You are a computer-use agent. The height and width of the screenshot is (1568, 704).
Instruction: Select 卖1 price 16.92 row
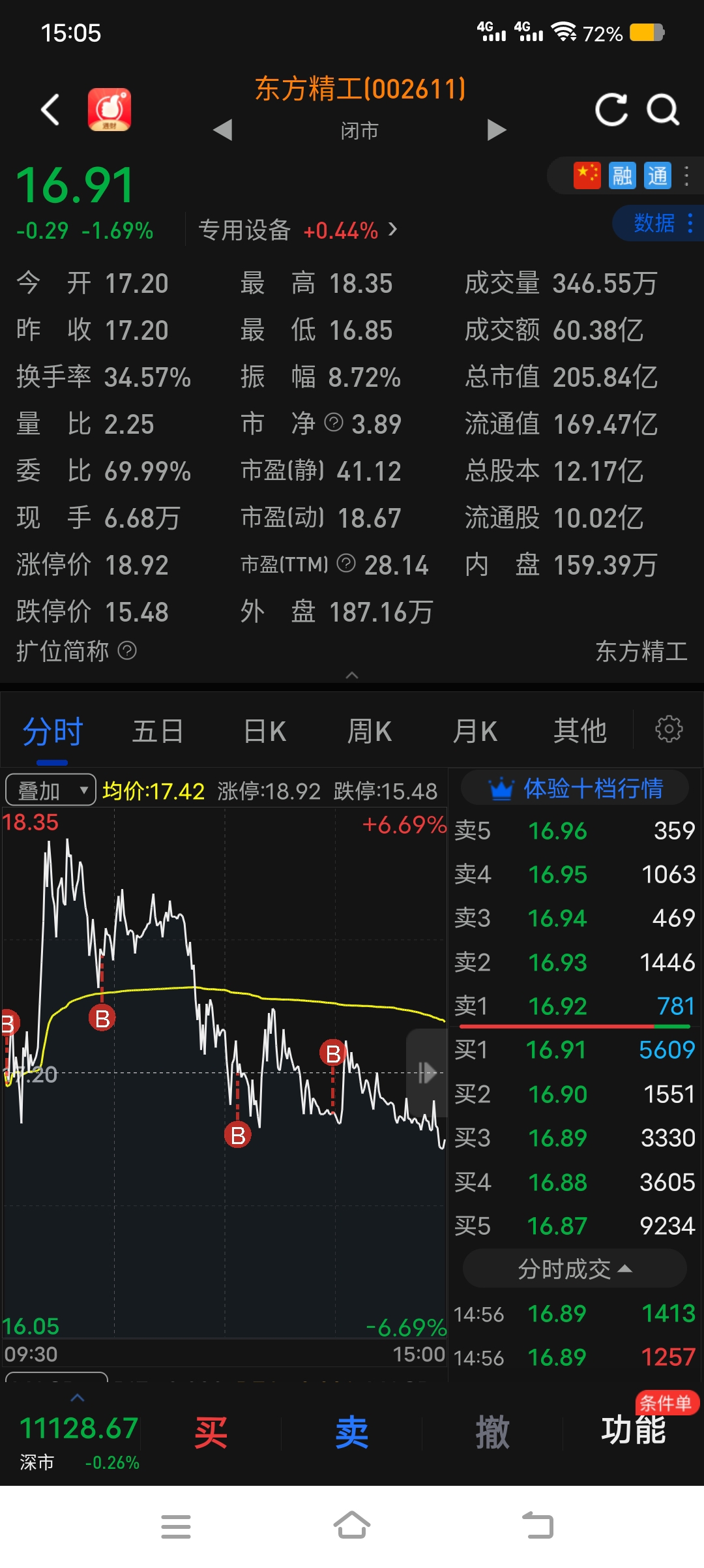[x=575, y=1006]
